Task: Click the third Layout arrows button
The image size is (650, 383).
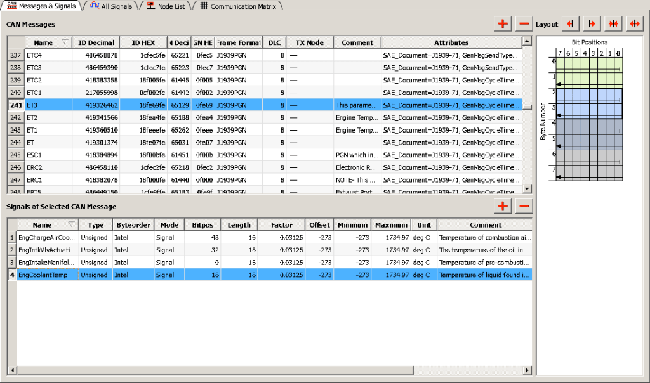Action: tap(613, 24)
